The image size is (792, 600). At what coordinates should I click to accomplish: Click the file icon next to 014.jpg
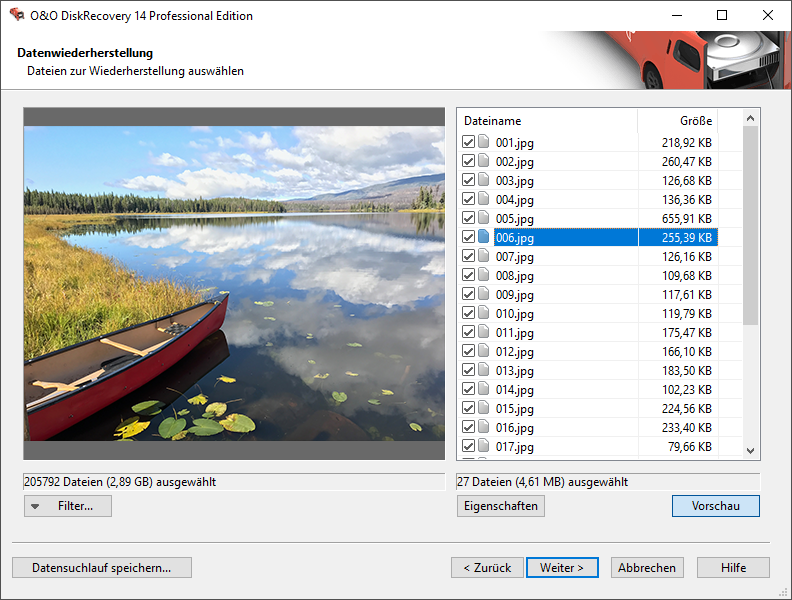pos(484,390)
